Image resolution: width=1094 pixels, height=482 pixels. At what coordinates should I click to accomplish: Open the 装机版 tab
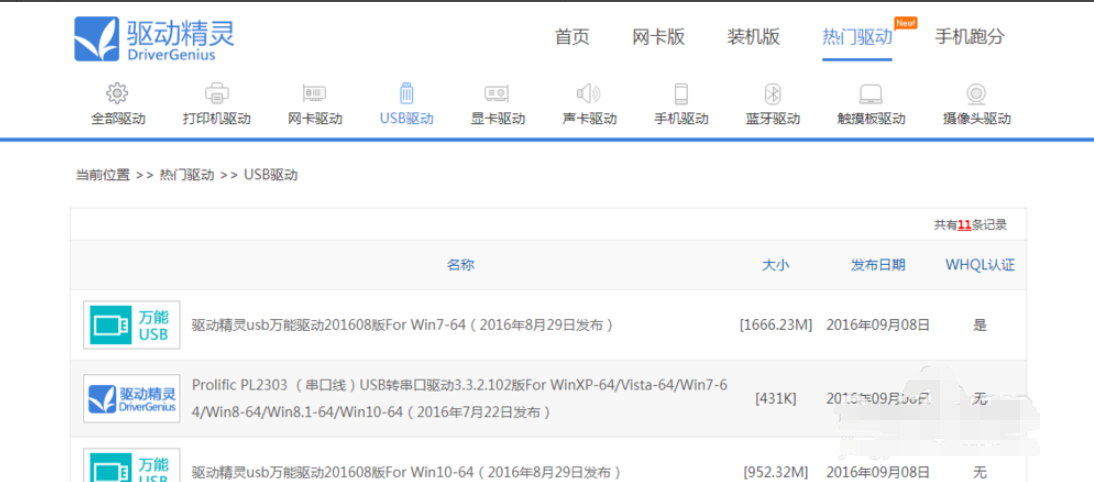click(753, 37)
